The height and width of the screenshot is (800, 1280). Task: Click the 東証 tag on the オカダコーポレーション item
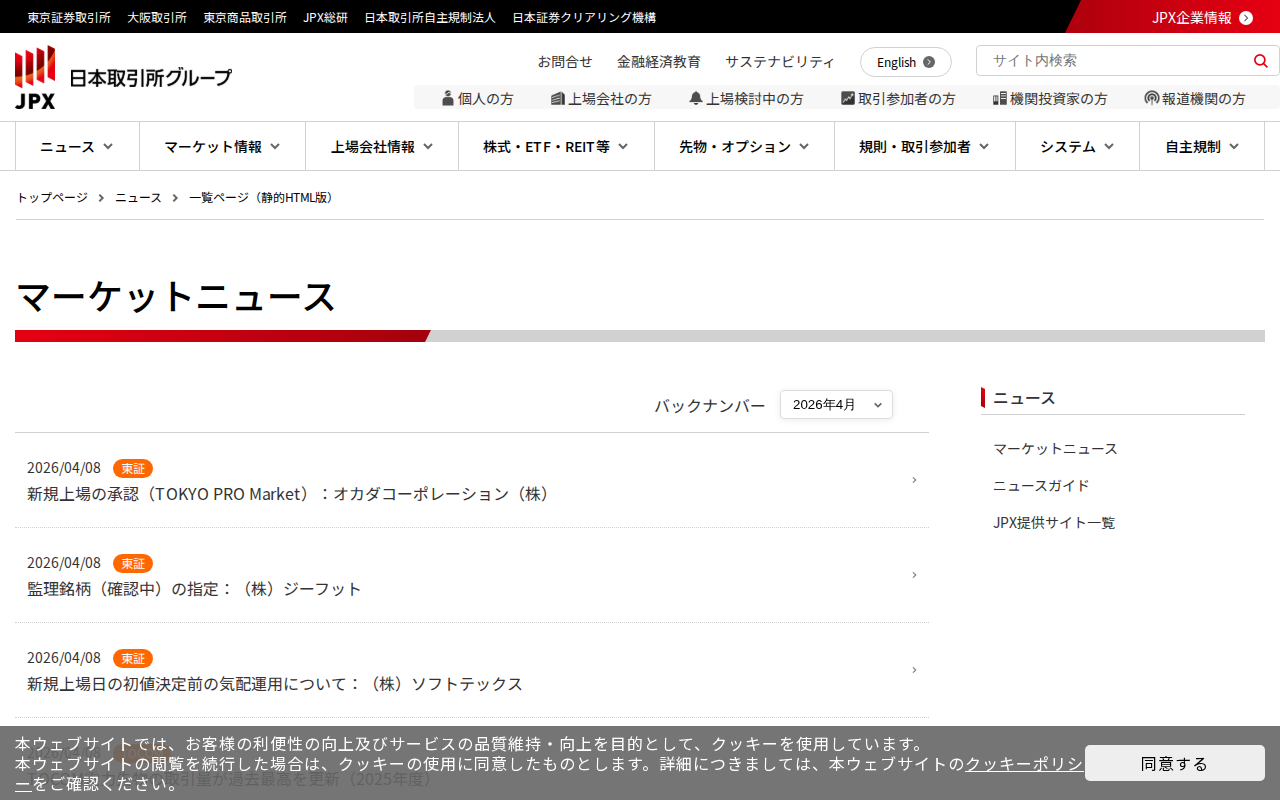(133, 468)
